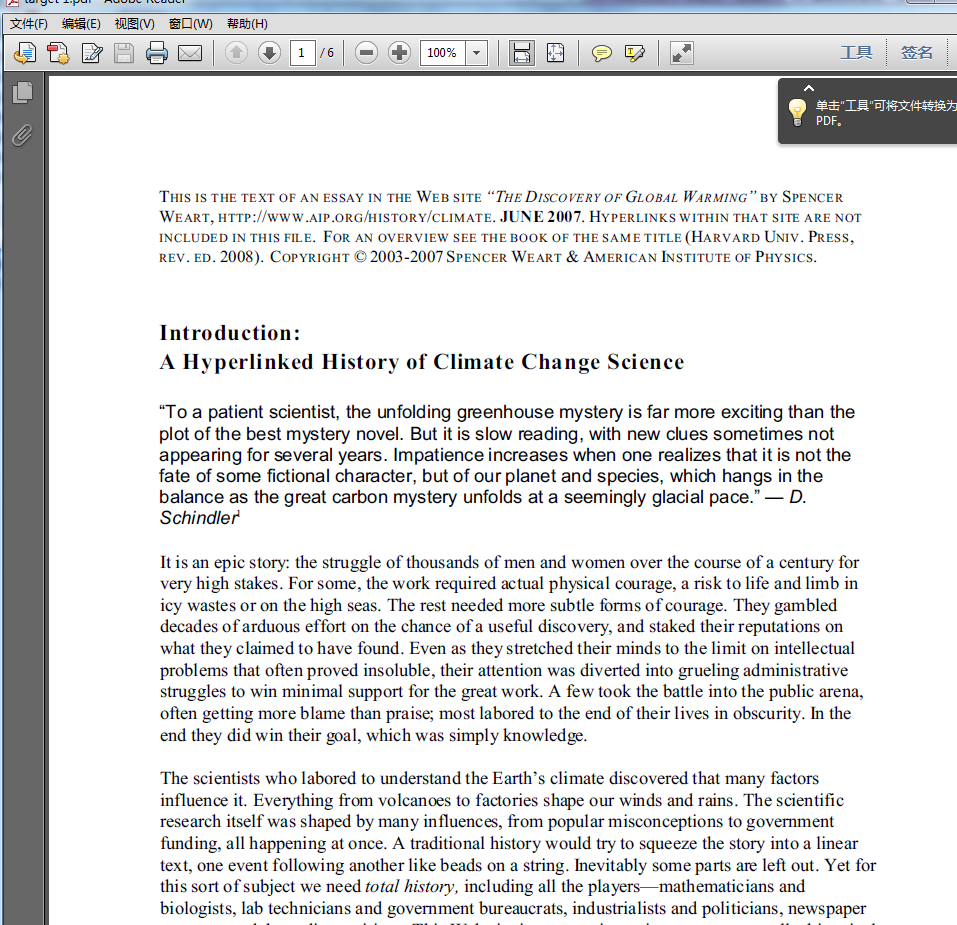Click the Fit one full page icon
This screenshot has width=957, height=925.
point(555,53)
